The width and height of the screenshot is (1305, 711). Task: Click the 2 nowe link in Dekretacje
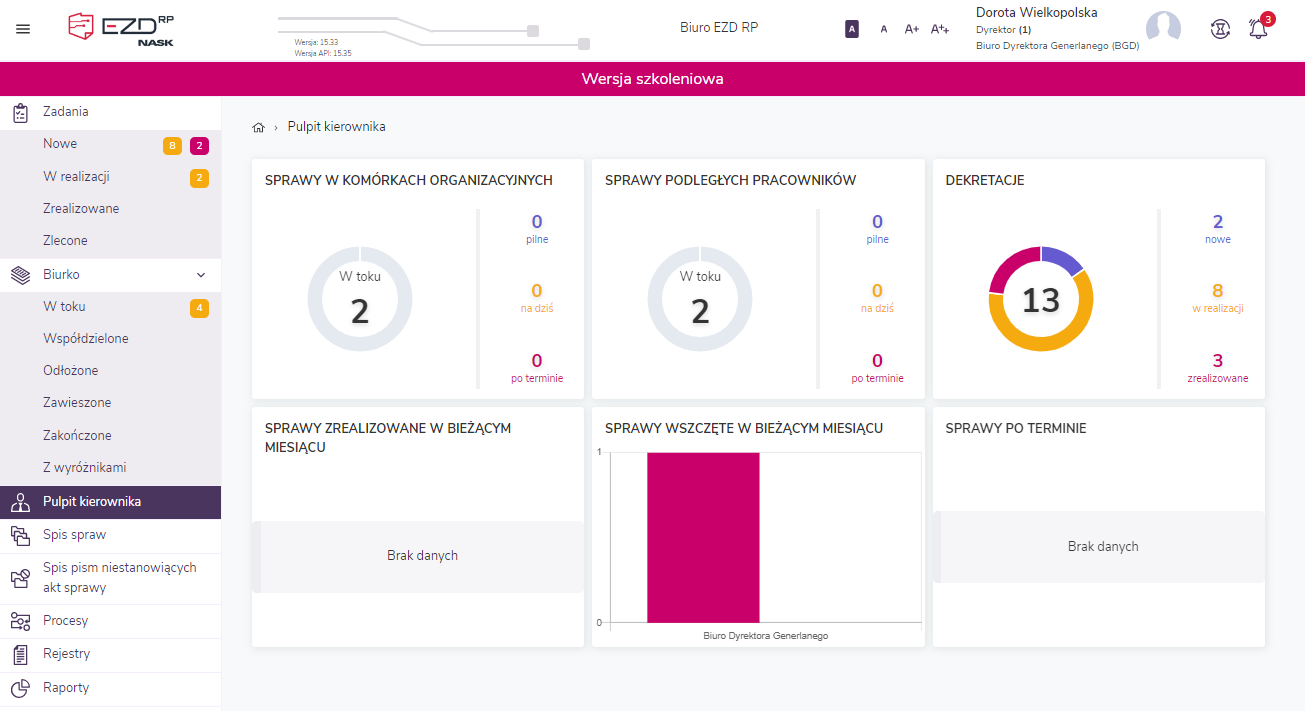1217,228
